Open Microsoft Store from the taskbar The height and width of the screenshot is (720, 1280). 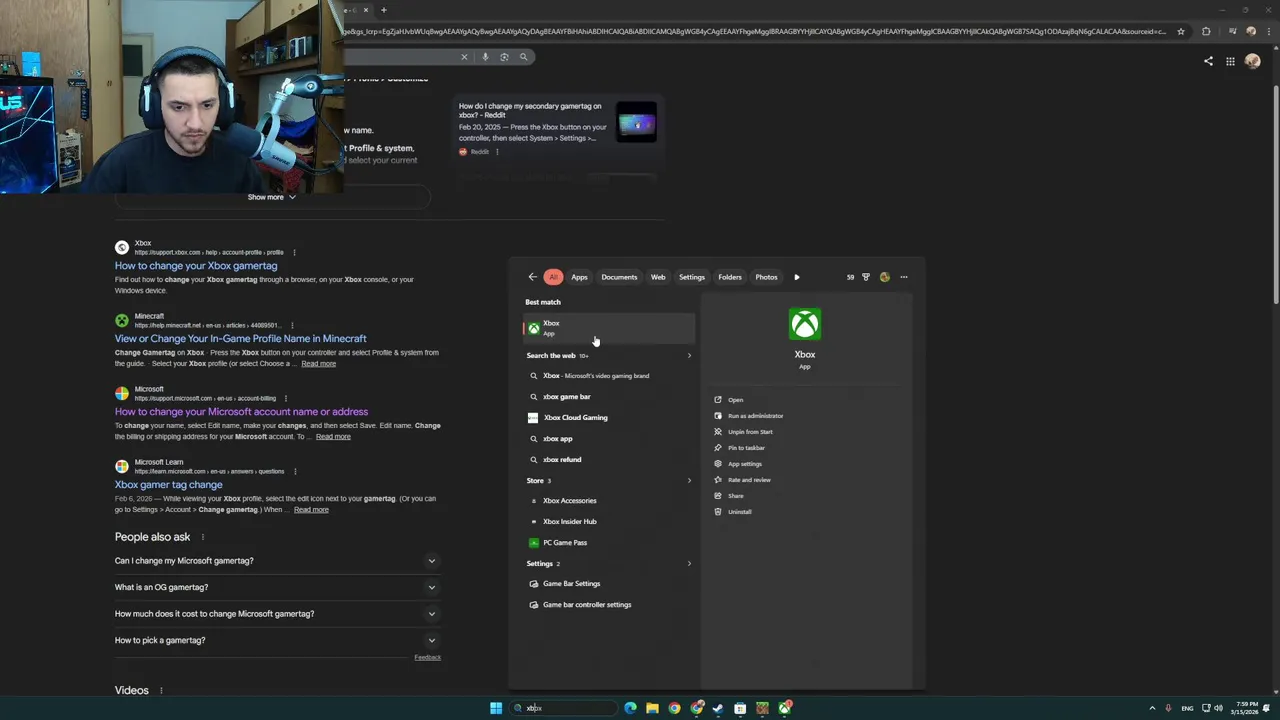(740, 708)
